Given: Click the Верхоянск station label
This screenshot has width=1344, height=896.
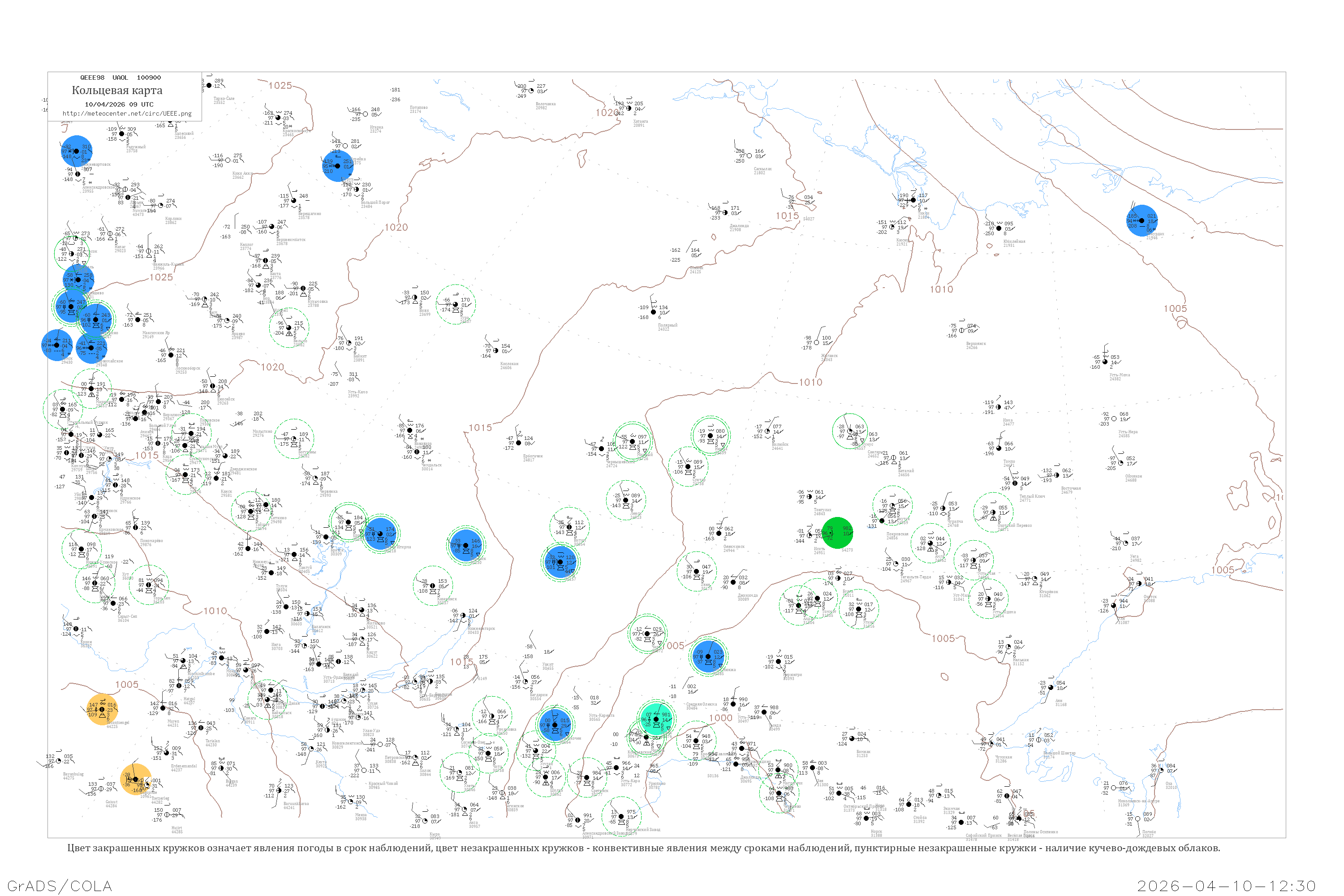Looking at the screenshot, I should coord(976,345).
